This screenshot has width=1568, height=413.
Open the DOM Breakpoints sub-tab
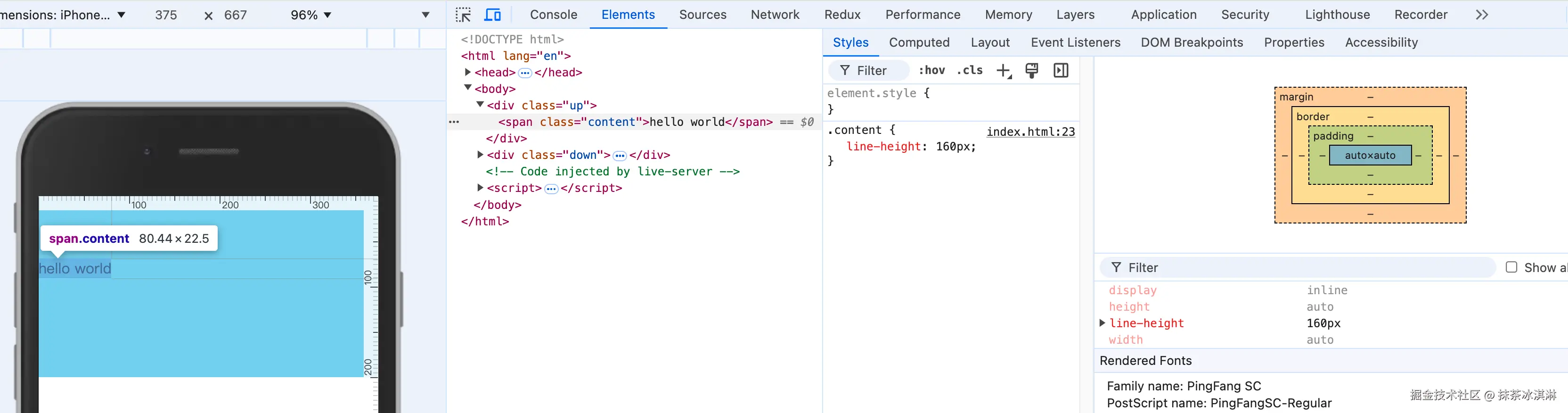tap(1191, 42)
